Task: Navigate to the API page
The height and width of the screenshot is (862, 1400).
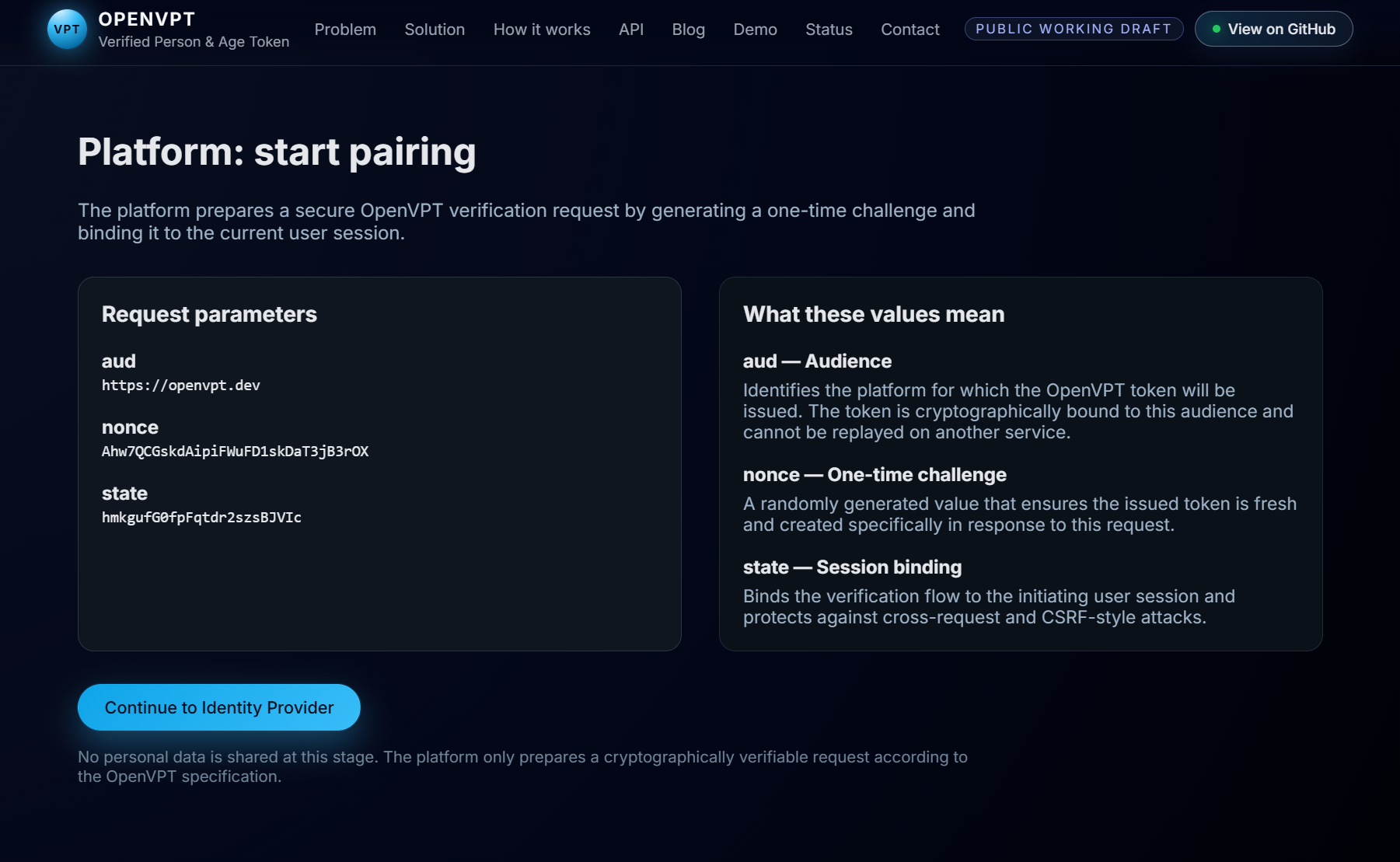Action: 631,30
